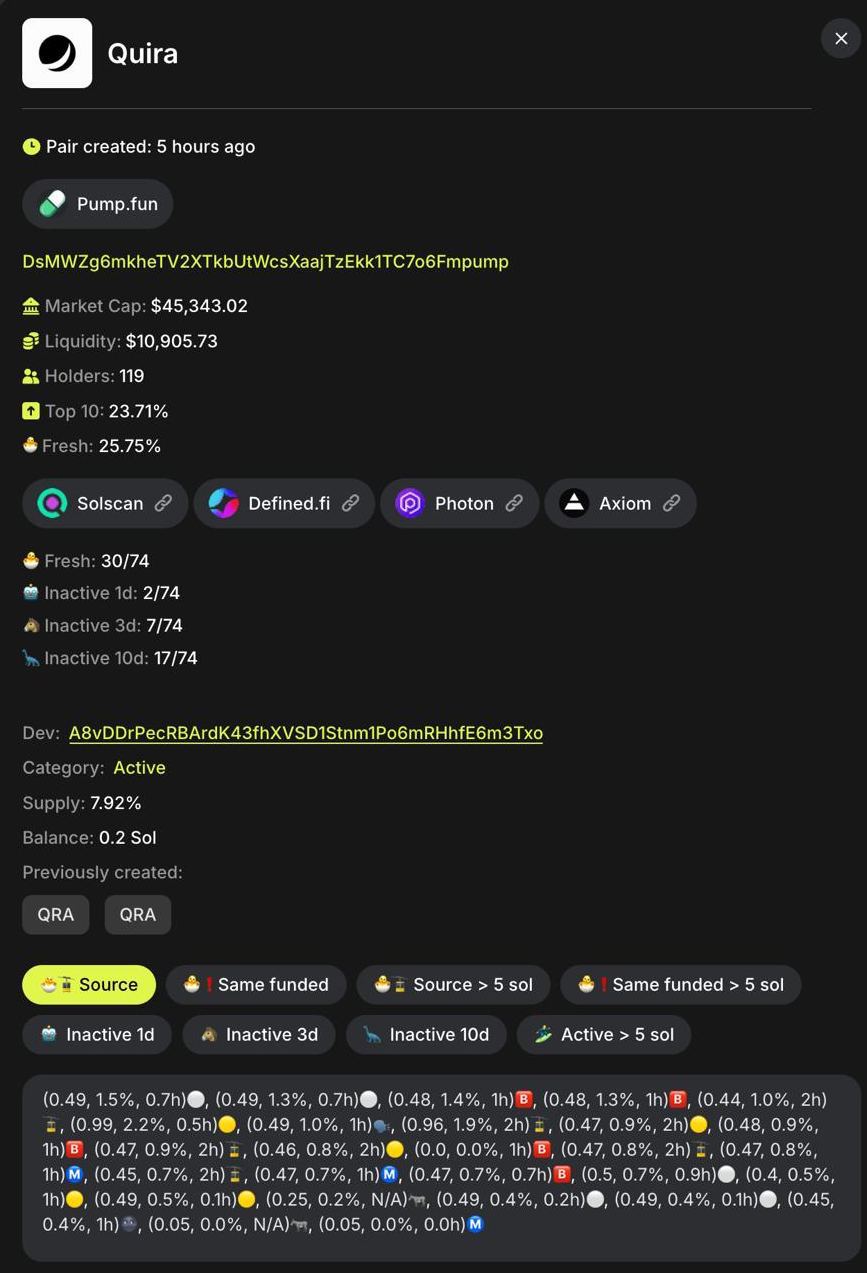Switch to the Inactive 10d filter
Image resolution: width=867 pixels, height=1273 pixels.
pyautogui.click(x=425, y=1035)
